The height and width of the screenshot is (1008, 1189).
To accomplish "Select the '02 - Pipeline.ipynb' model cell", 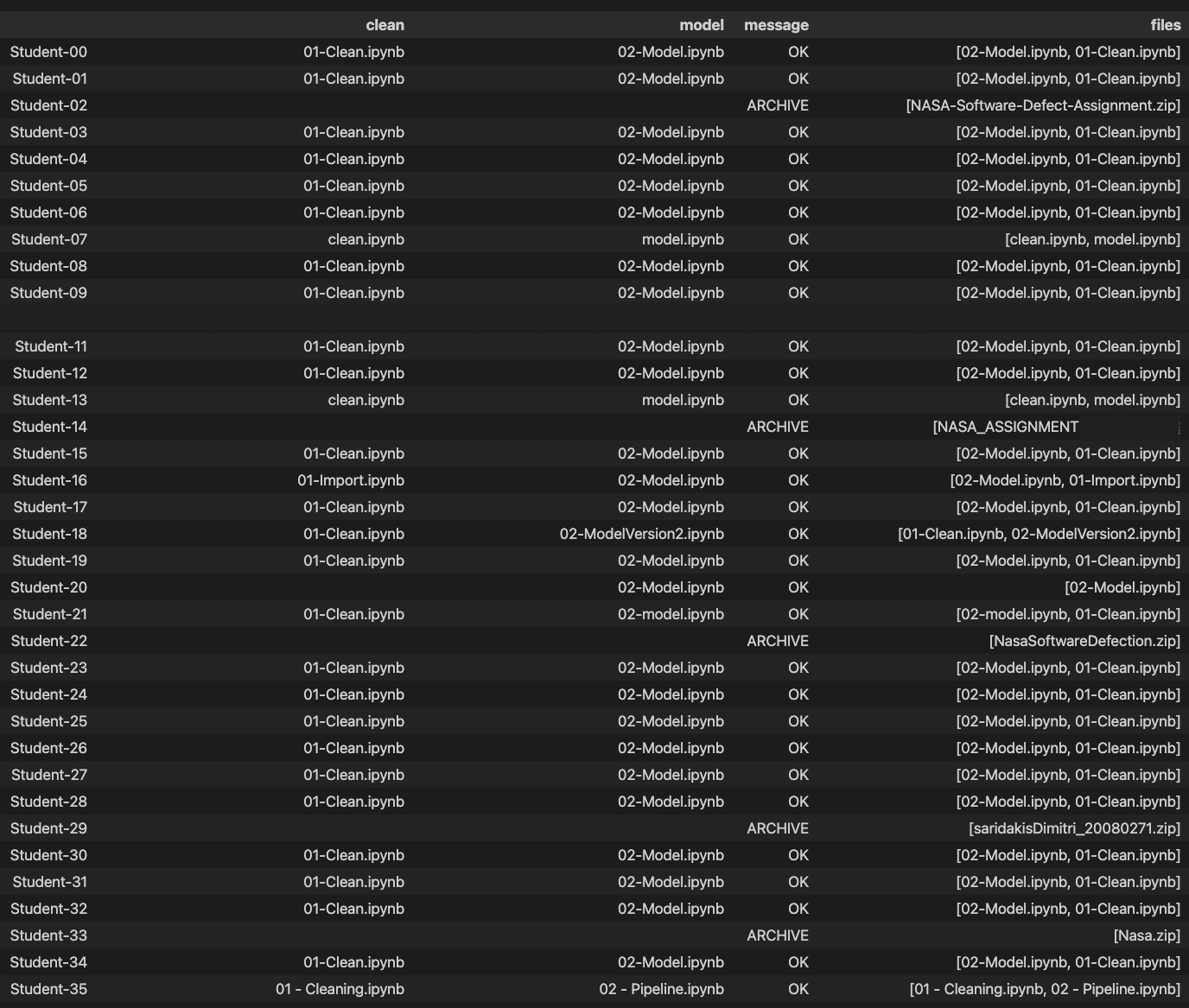I will click(x=661, y=989).
